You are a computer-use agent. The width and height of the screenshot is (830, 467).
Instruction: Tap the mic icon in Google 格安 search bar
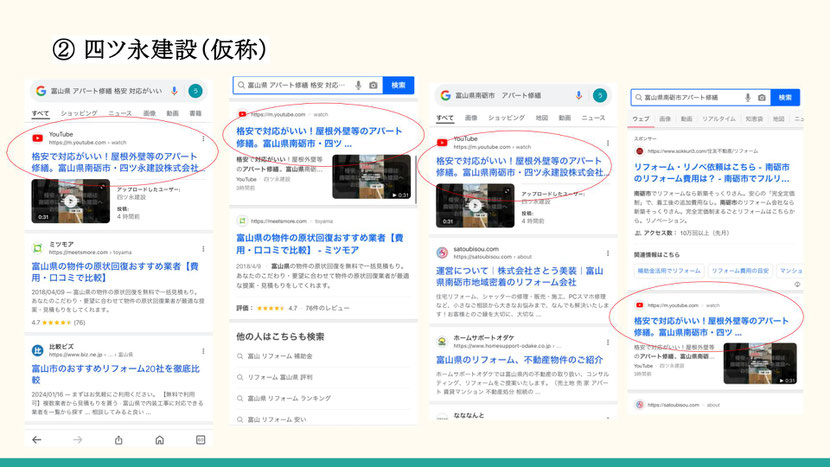coord(174,91)
